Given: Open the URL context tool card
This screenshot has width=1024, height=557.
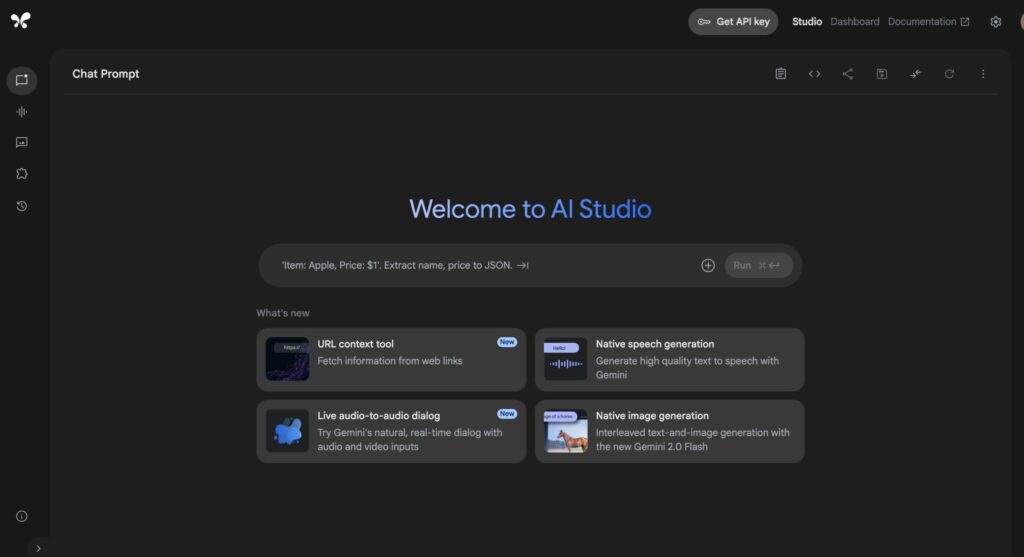Looking at the screenshot, I should tap(391, 360).
